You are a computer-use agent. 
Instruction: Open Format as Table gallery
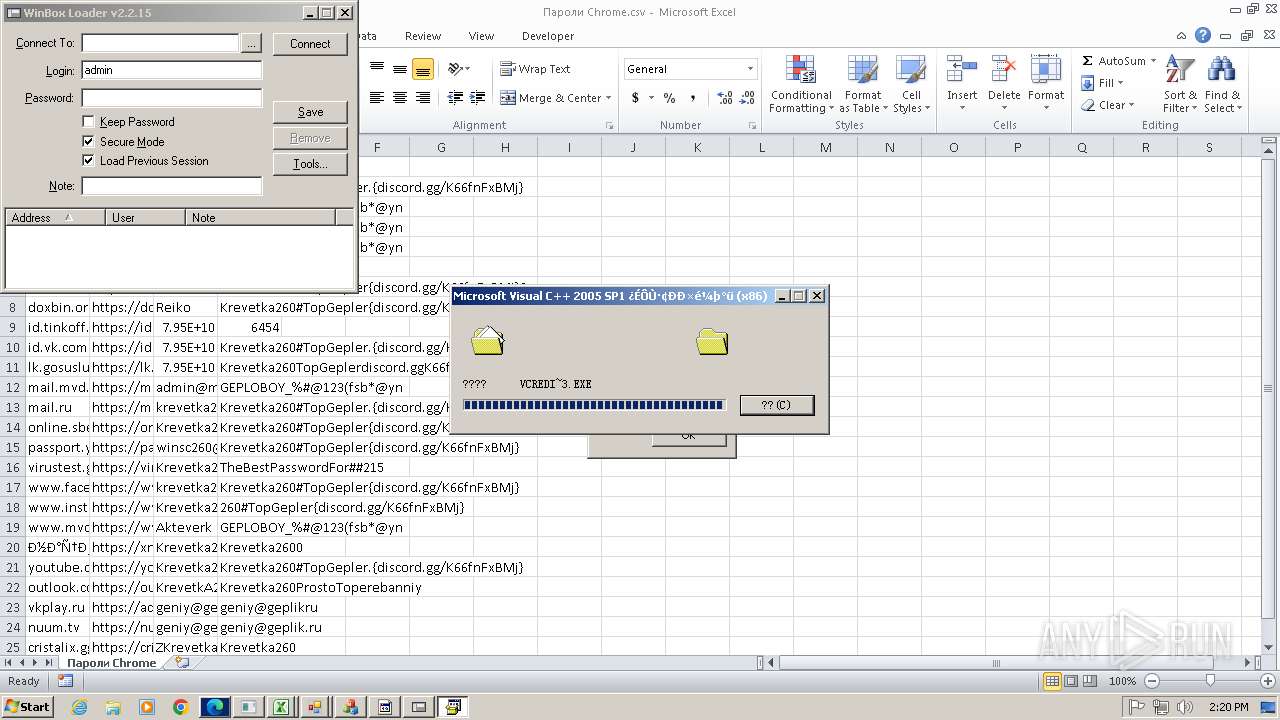862,85
